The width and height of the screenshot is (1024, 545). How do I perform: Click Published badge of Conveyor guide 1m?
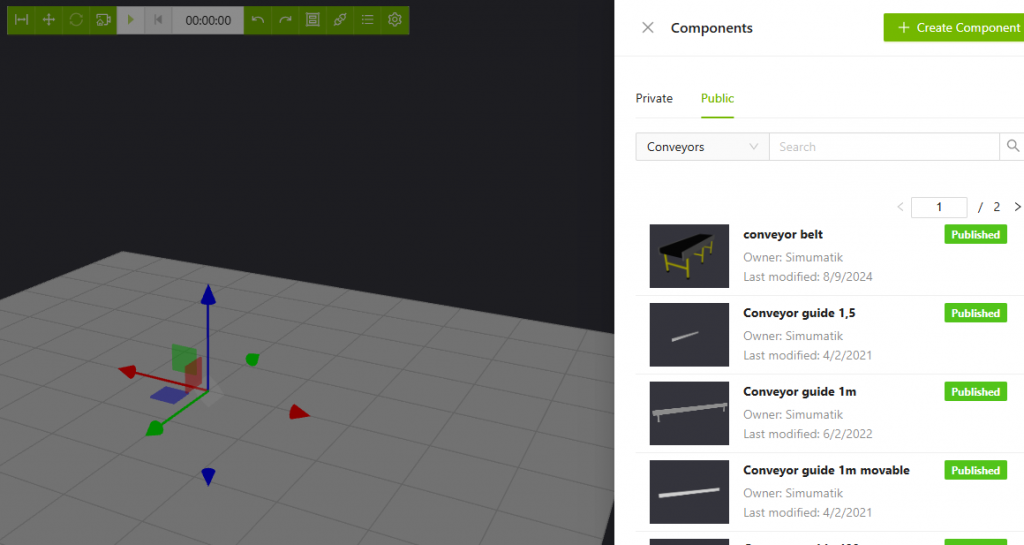[975, 392]
